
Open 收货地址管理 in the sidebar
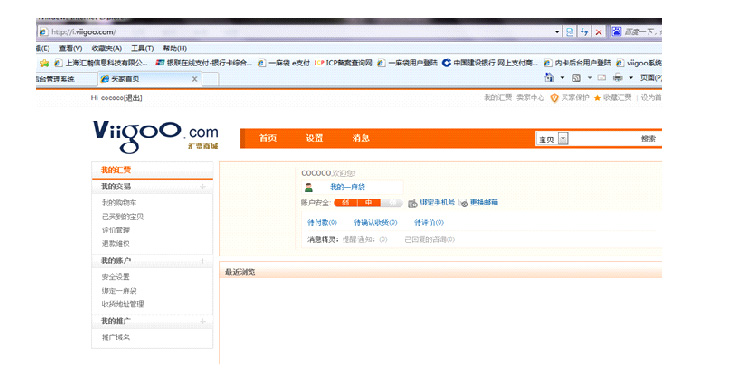tap(123, 304)
